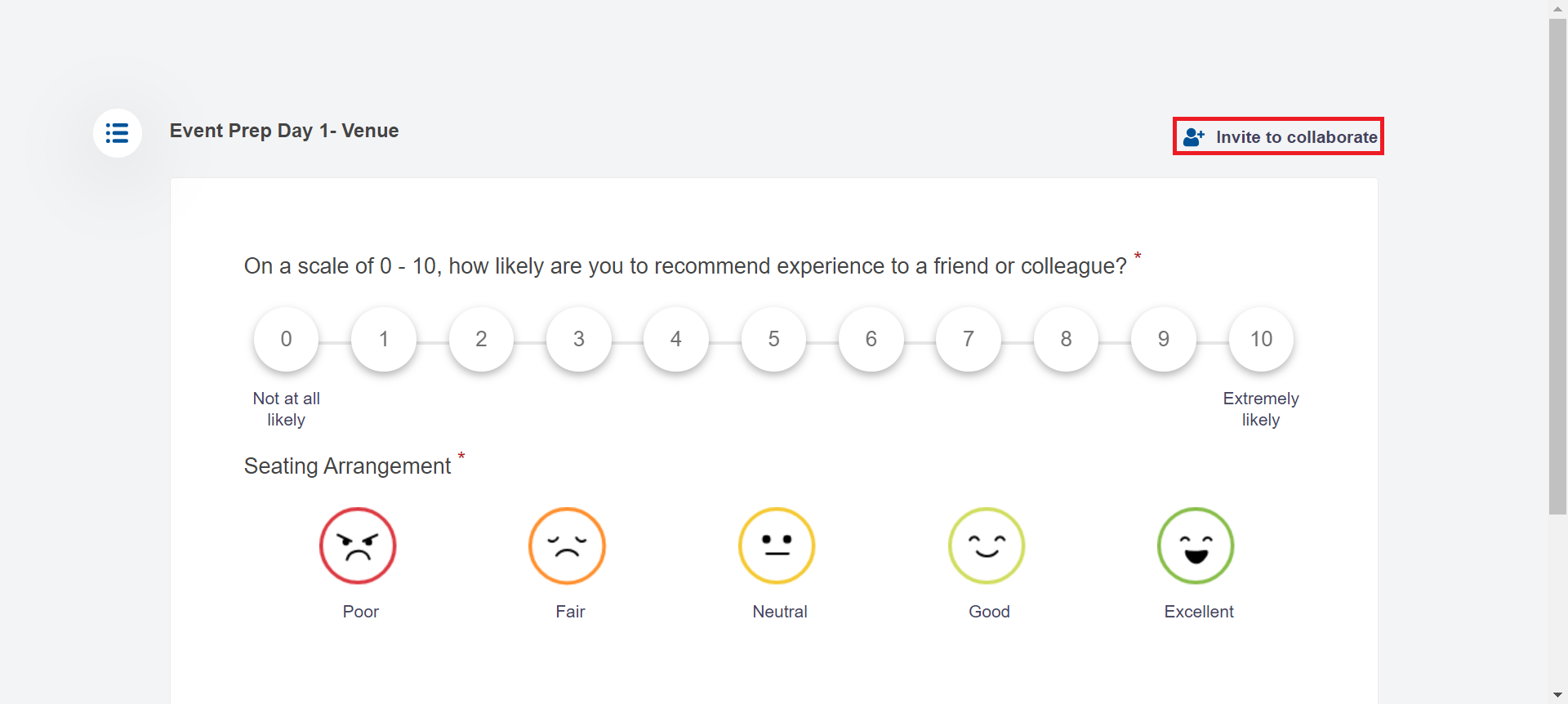
Task: Pick score 9 on the scale
Action: click(x=1164, y=339)
